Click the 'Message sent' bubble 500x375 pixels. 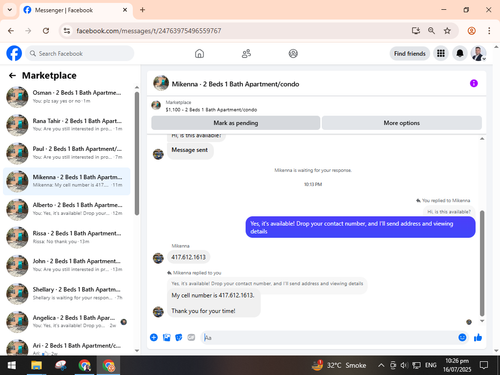[x=190, y=150]
